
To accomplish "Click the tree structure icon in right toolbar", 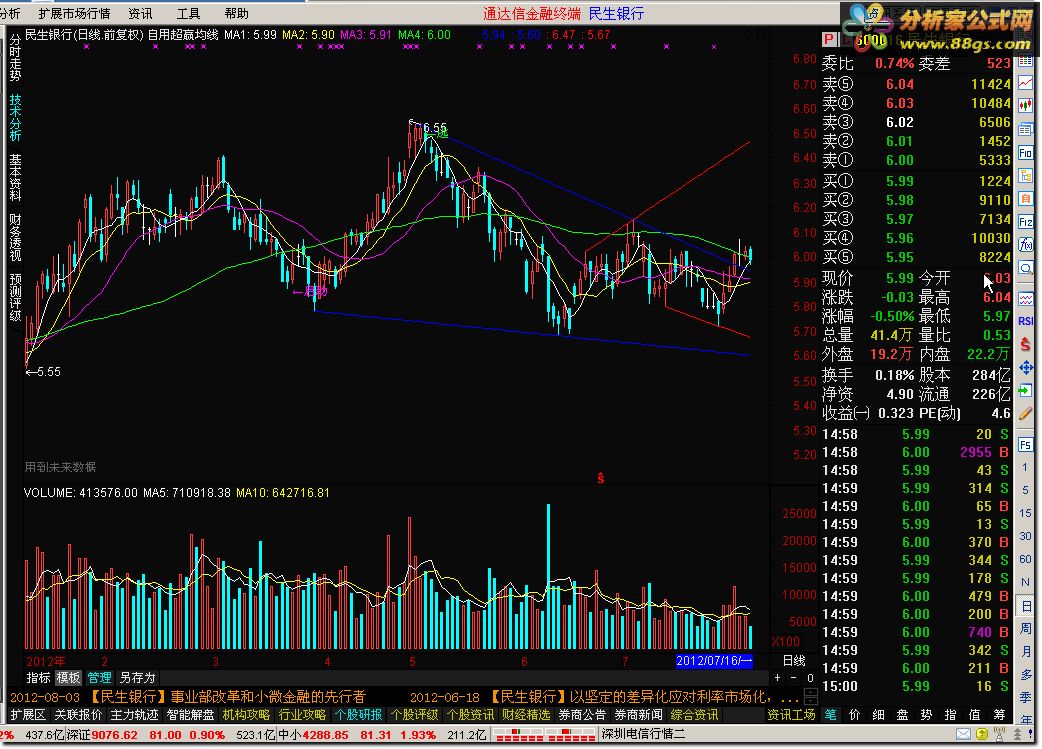I will tap(1026, 176).
